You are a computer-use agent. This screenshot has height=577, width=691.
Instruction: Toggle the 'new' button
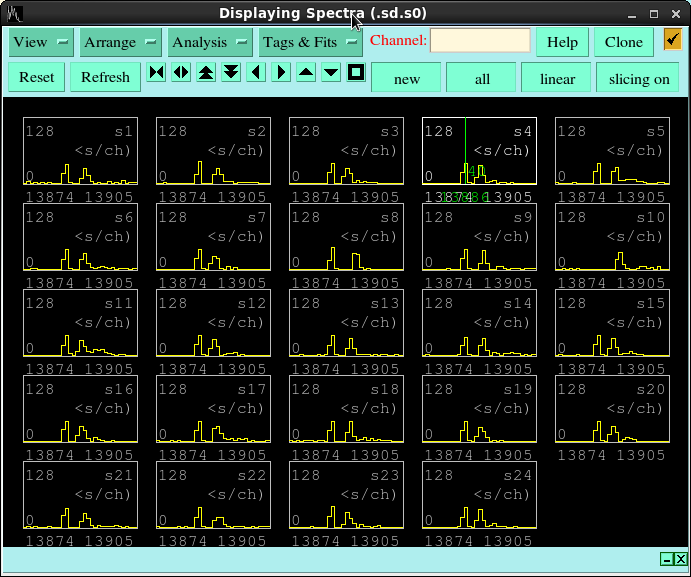(407, 78)
